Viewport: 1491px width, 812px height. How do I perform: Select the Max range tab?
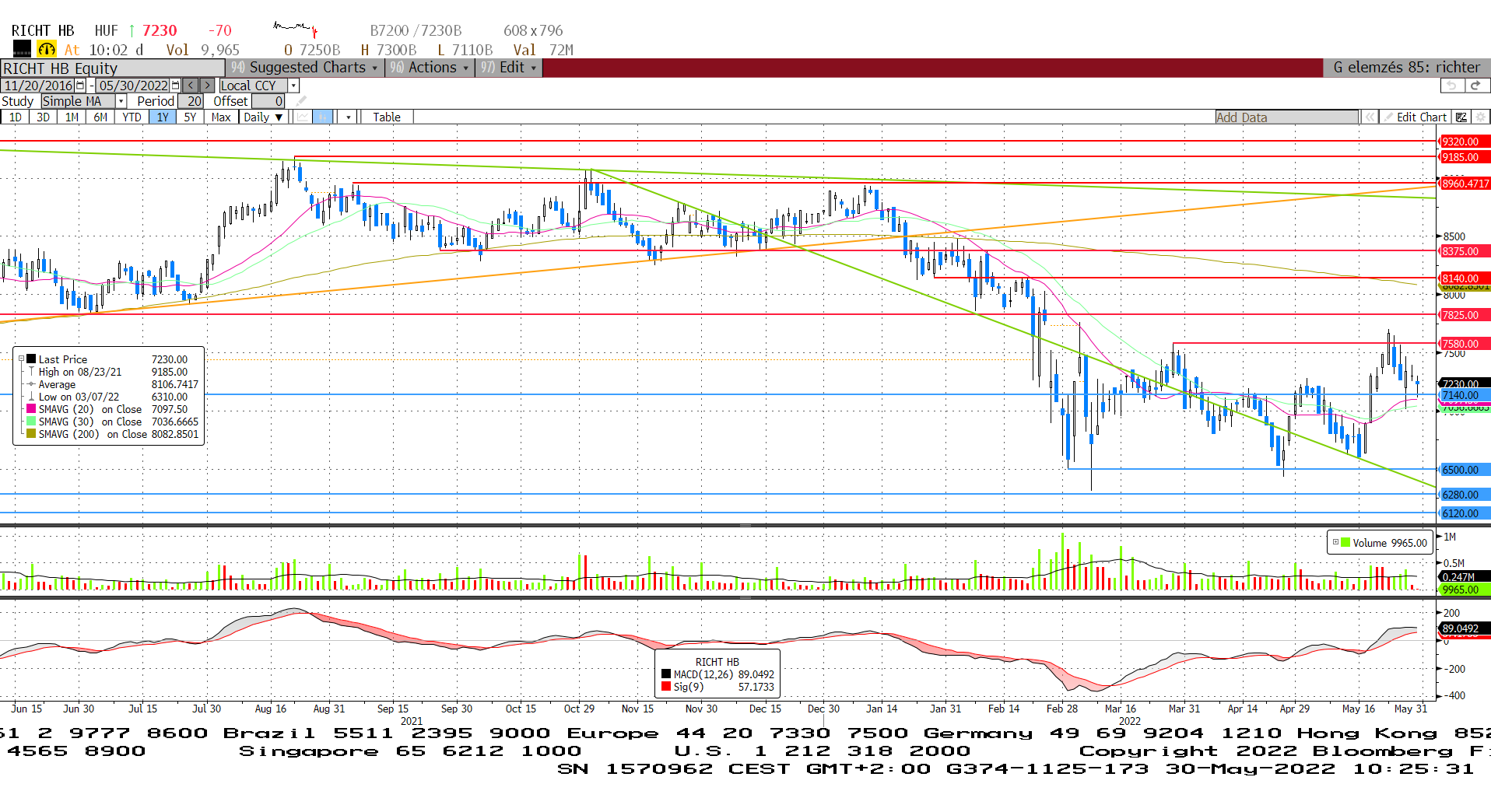coord(221,117)
